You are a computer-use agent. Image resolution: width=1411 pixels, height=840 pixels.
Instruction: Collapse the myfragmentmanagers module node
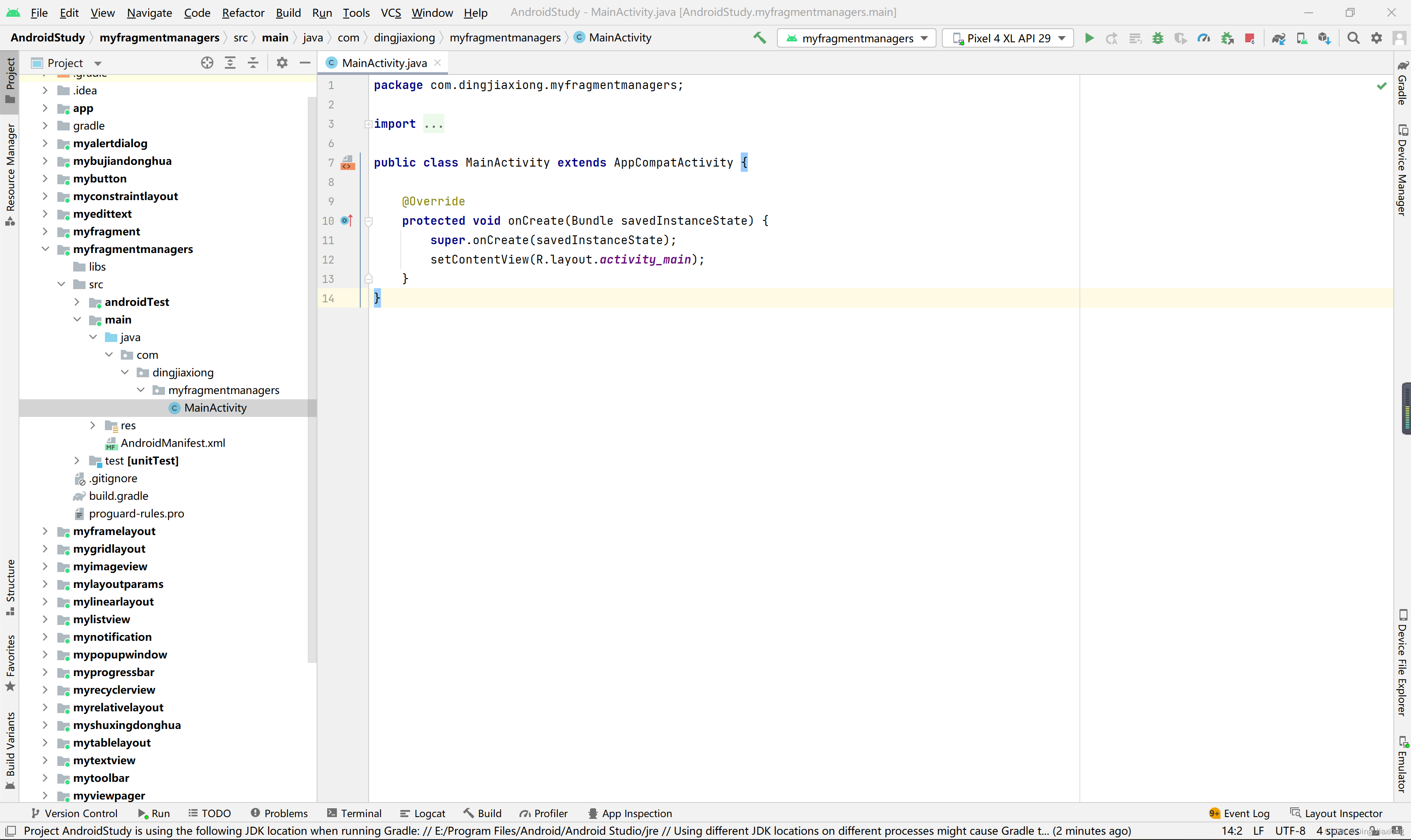click(x=45, y=249)
